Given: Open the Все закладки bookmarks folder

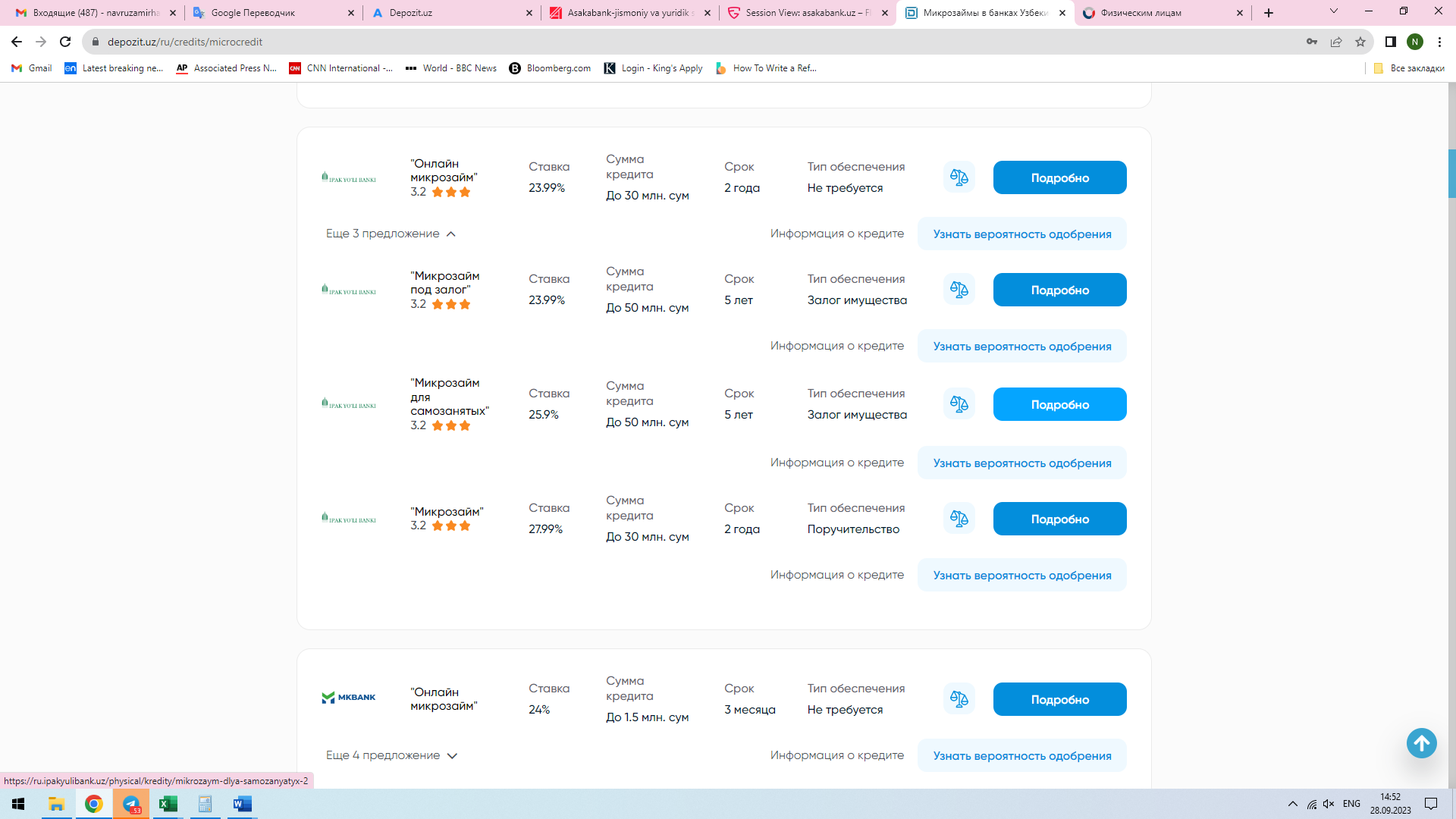Looking at the screenshot, I should pyautogui.click(x=1409, y=68).
